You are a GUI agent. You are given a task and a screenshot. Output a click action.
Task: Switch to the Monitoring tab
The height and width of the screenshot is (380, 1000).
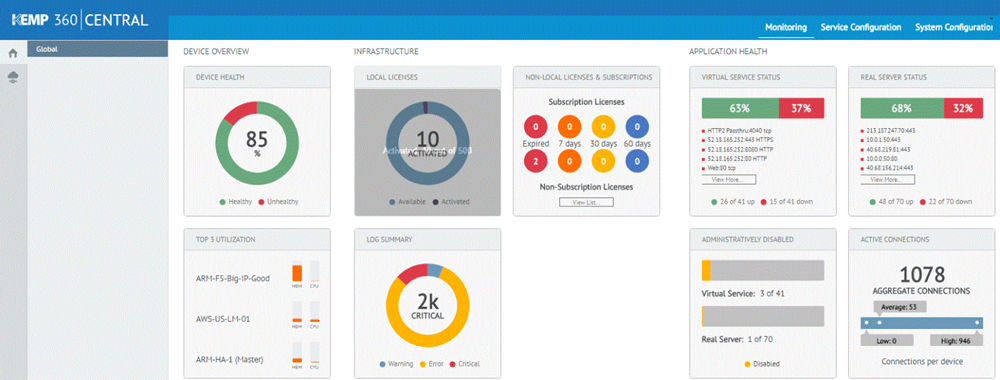pyautogui.click(x=786, y=27)
